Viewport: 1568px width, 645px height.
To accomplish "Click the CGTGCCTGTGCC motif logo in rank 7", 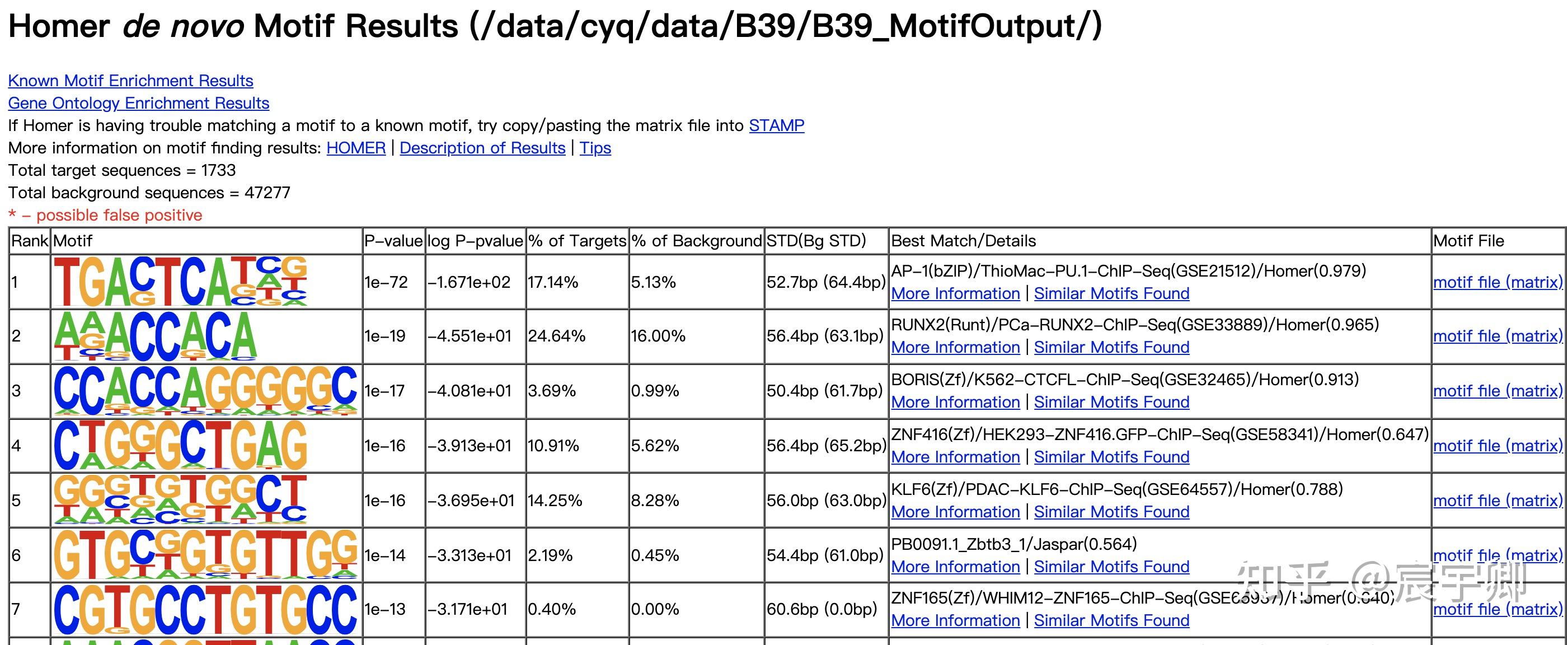I will pos(205,609).
